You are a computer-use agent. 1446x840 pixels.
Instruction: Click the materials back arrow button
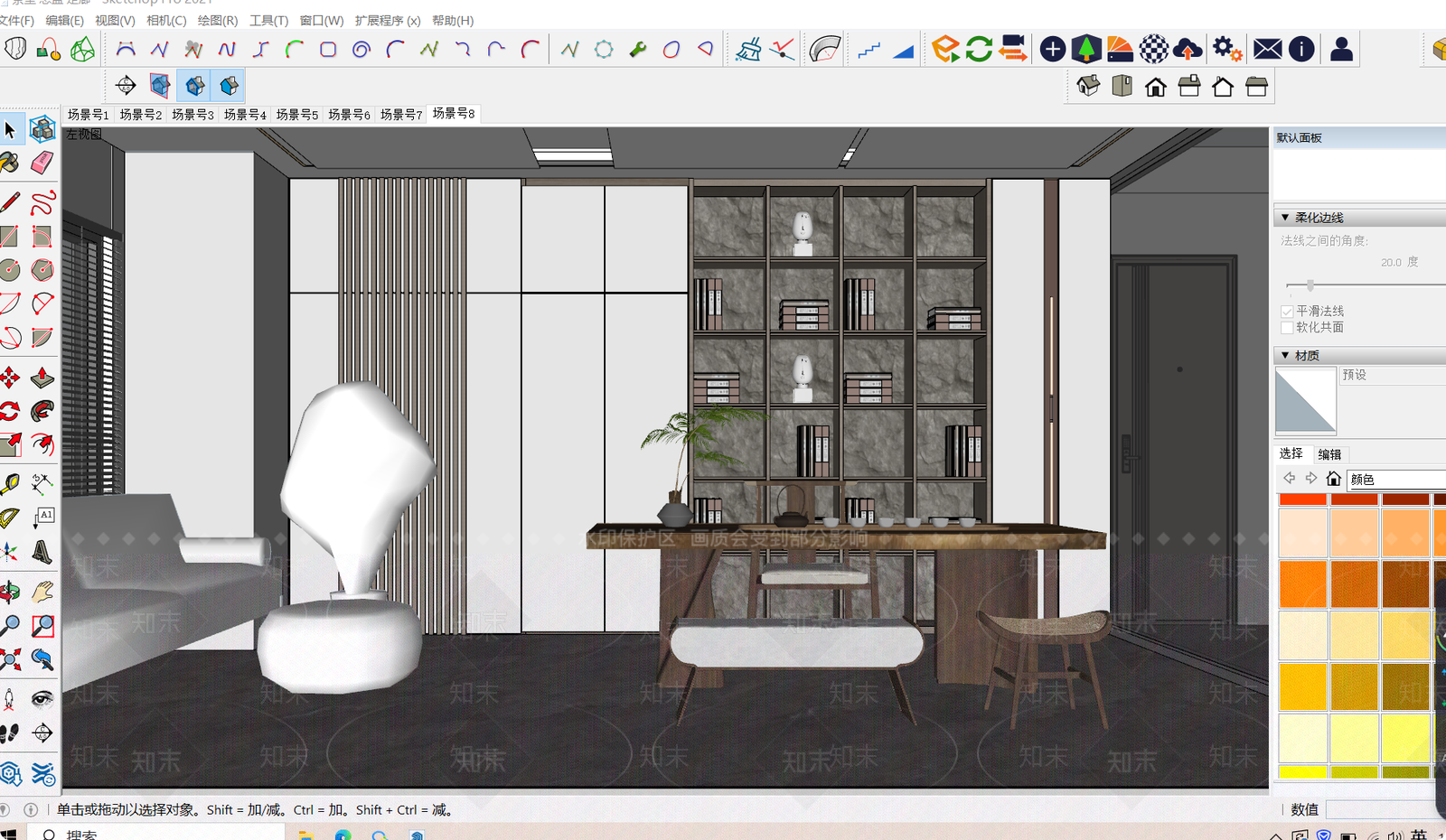[1290, 479]
